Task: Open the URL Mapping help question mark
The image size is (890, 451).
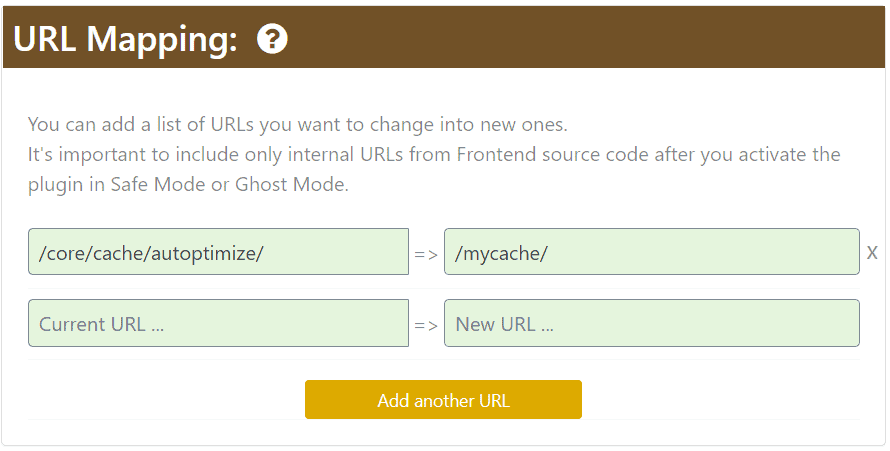Action: pyautogui.click(x=272, y=39)
